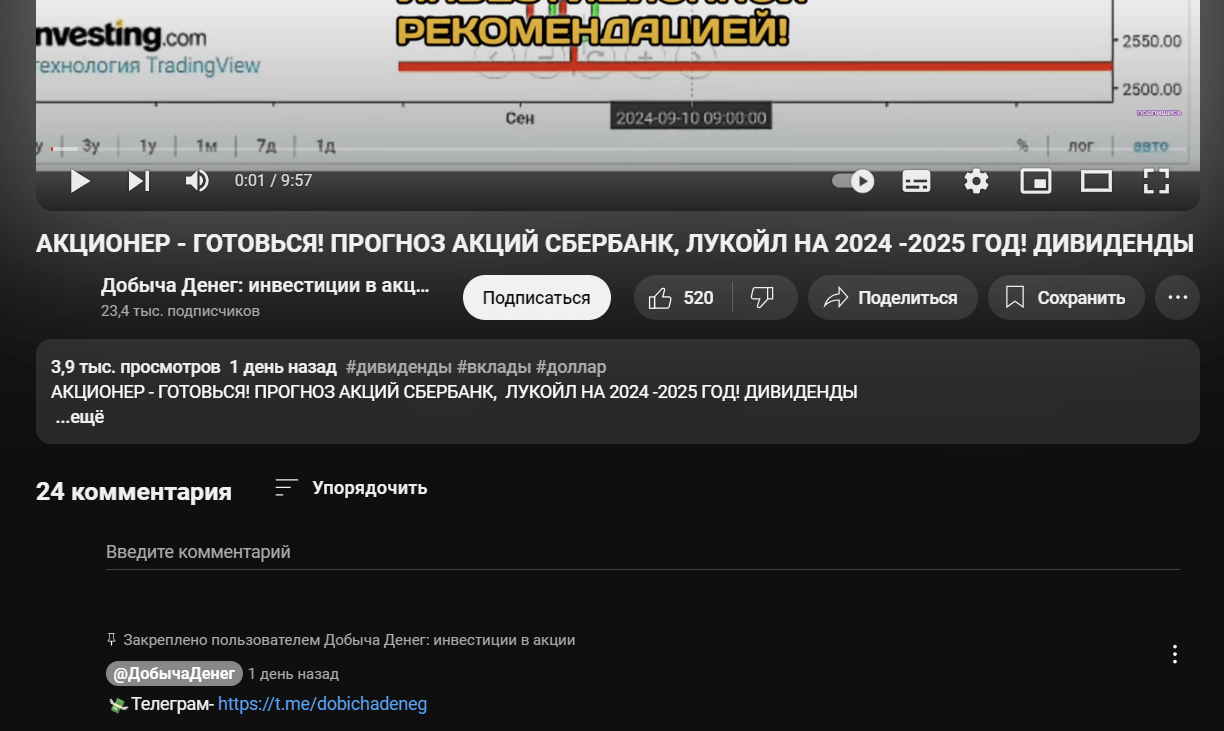Open the t.me/dobichadeneg Telegram link
This screenshot has height=731, width=1224.
point(322,704)
